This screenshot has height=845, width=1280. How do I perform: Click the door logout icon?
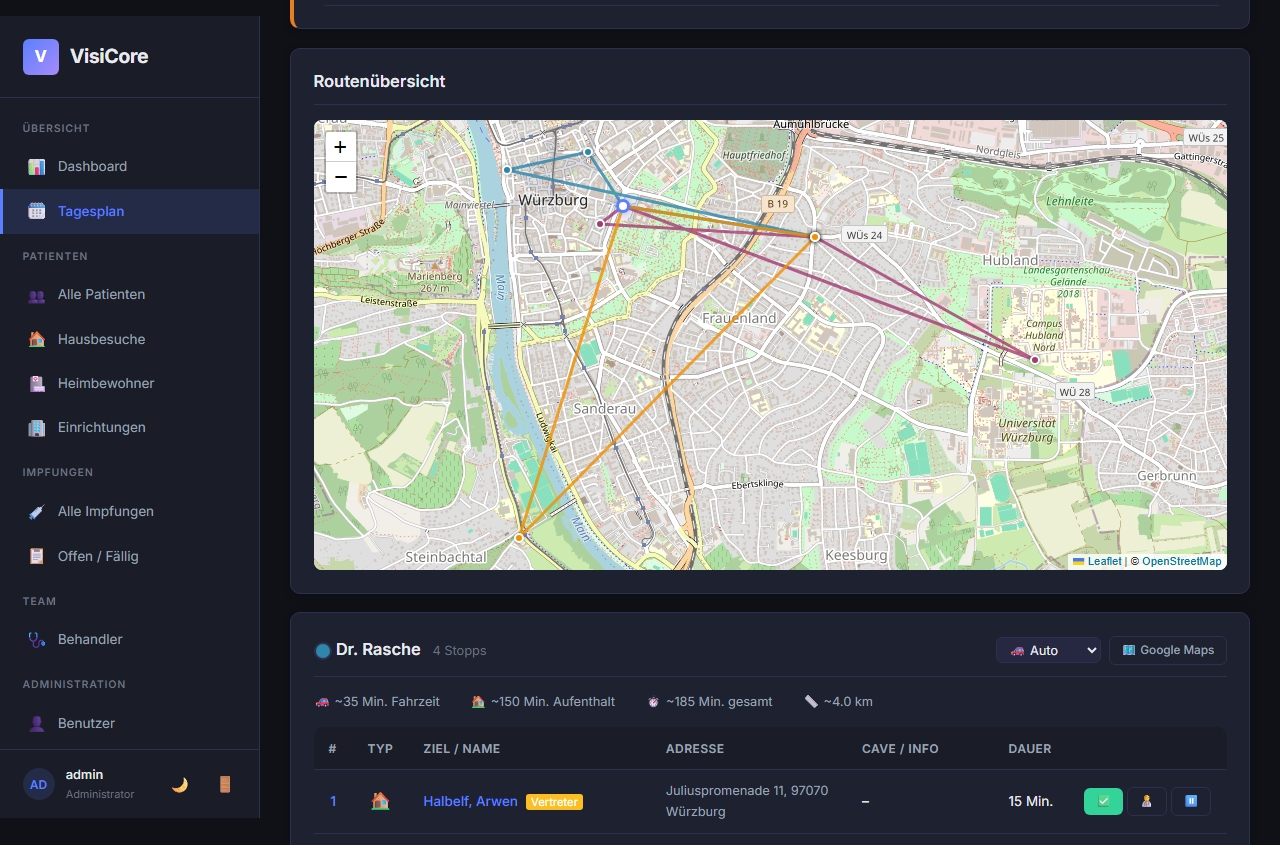tap(225, 784)
